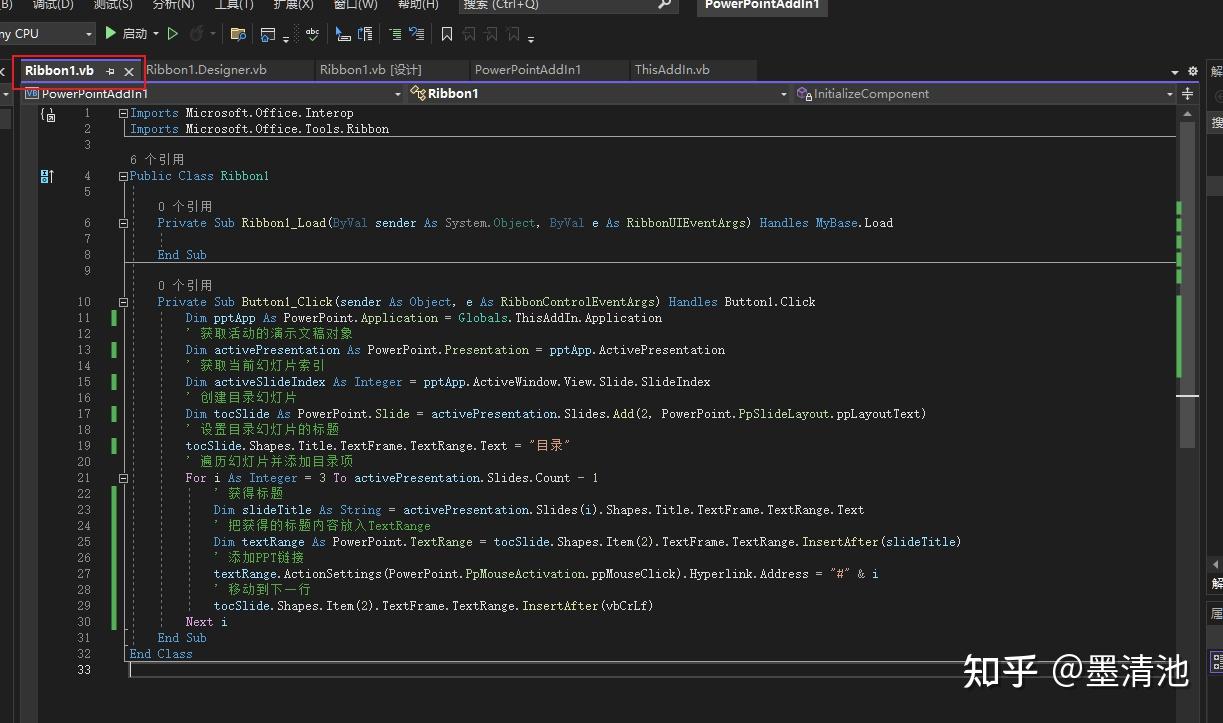The image size is (1223, 723).
Task: Switch to the ThisAddIn.vb tab
Action: [672, 70]
